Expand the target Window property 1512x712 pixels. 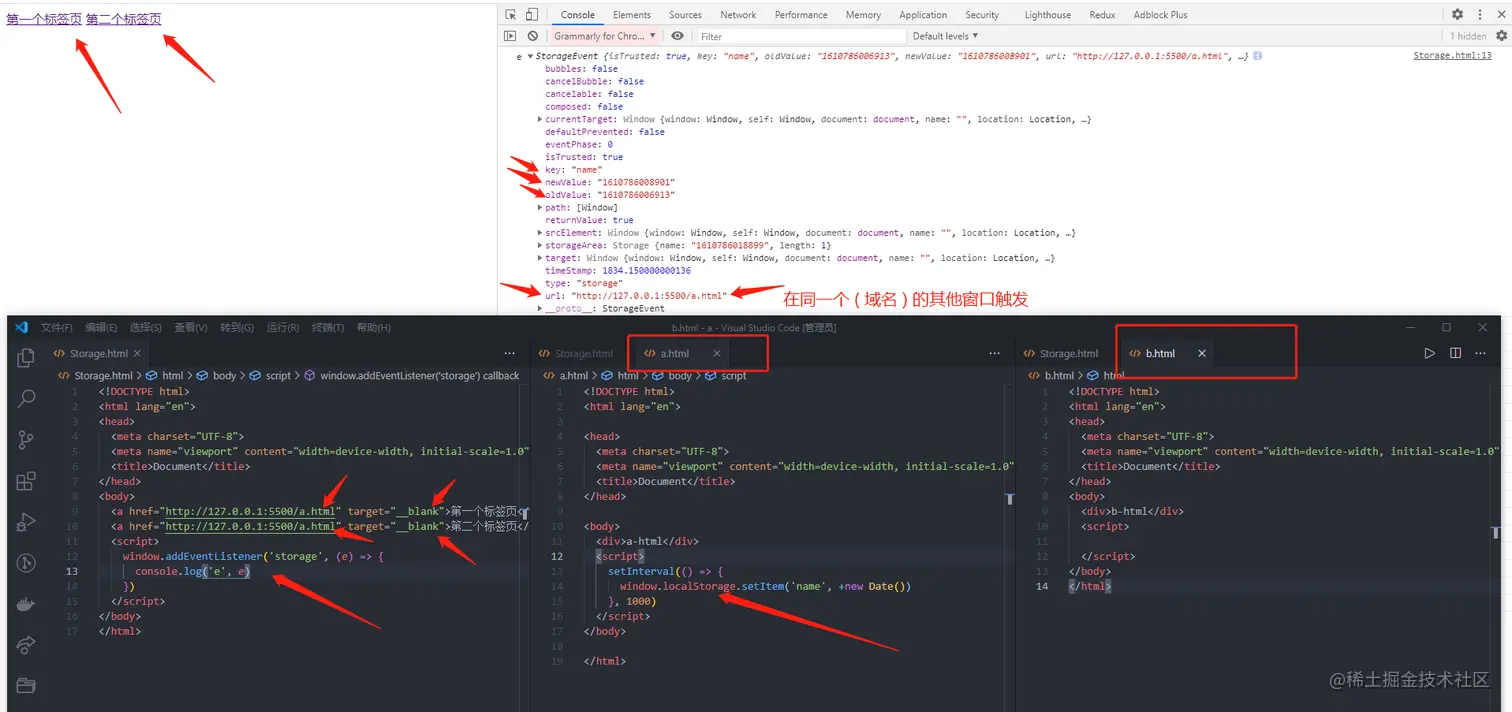tap(540, 258)
